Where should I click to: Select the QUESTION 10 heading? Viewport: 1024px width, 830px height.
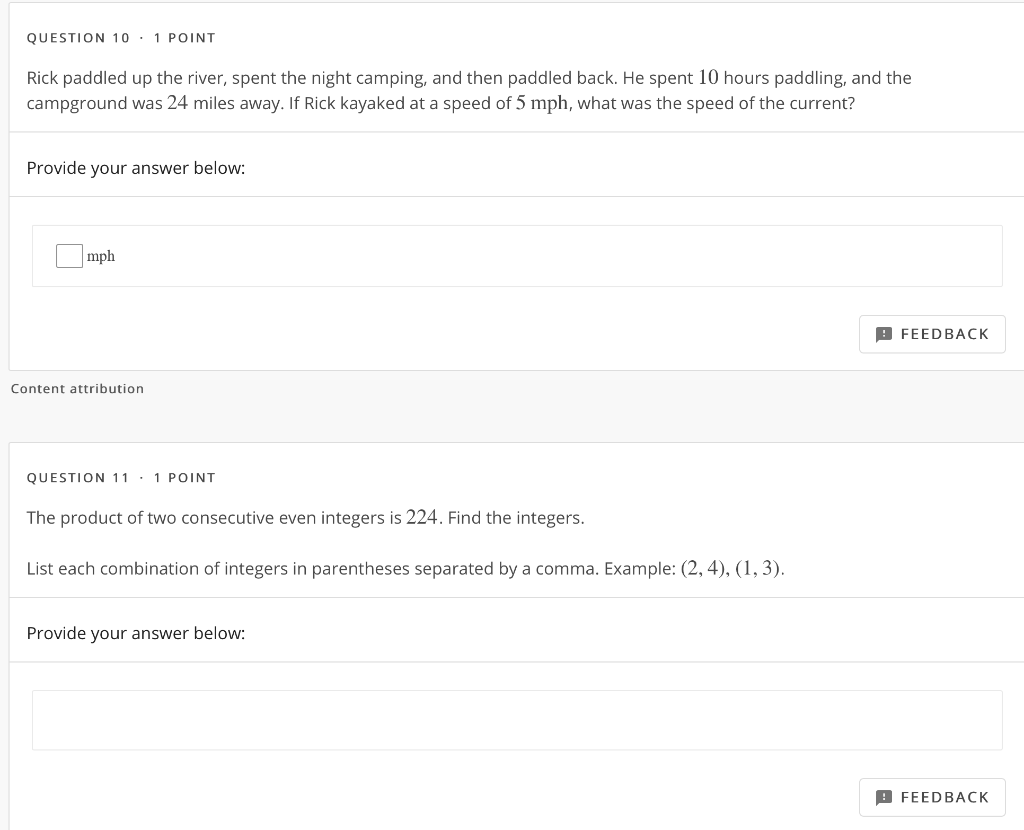[79, 38]
